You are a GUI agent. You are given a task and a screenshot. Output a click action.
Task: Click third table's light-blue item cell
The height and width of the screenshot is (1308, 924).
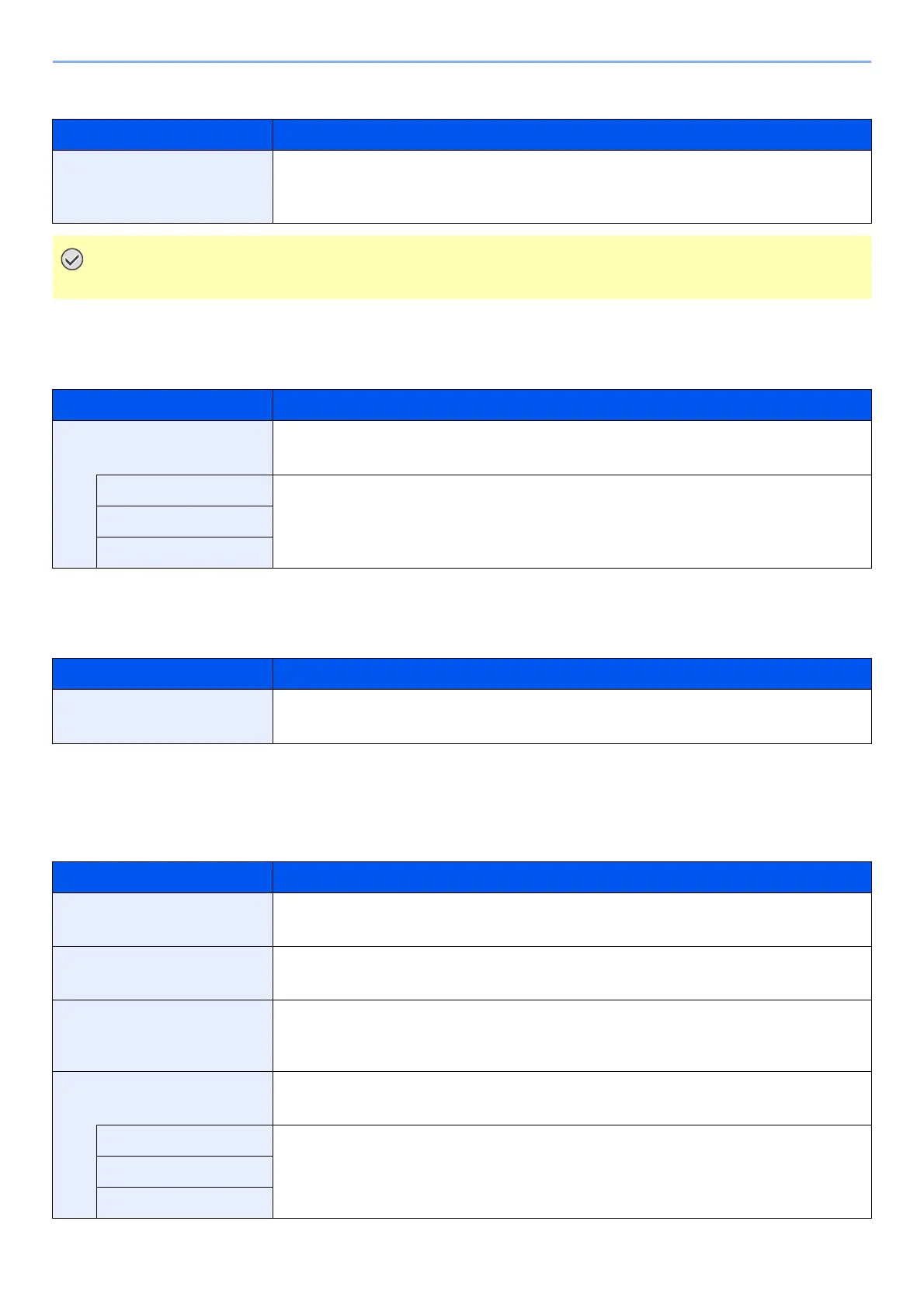pos(162,716)
